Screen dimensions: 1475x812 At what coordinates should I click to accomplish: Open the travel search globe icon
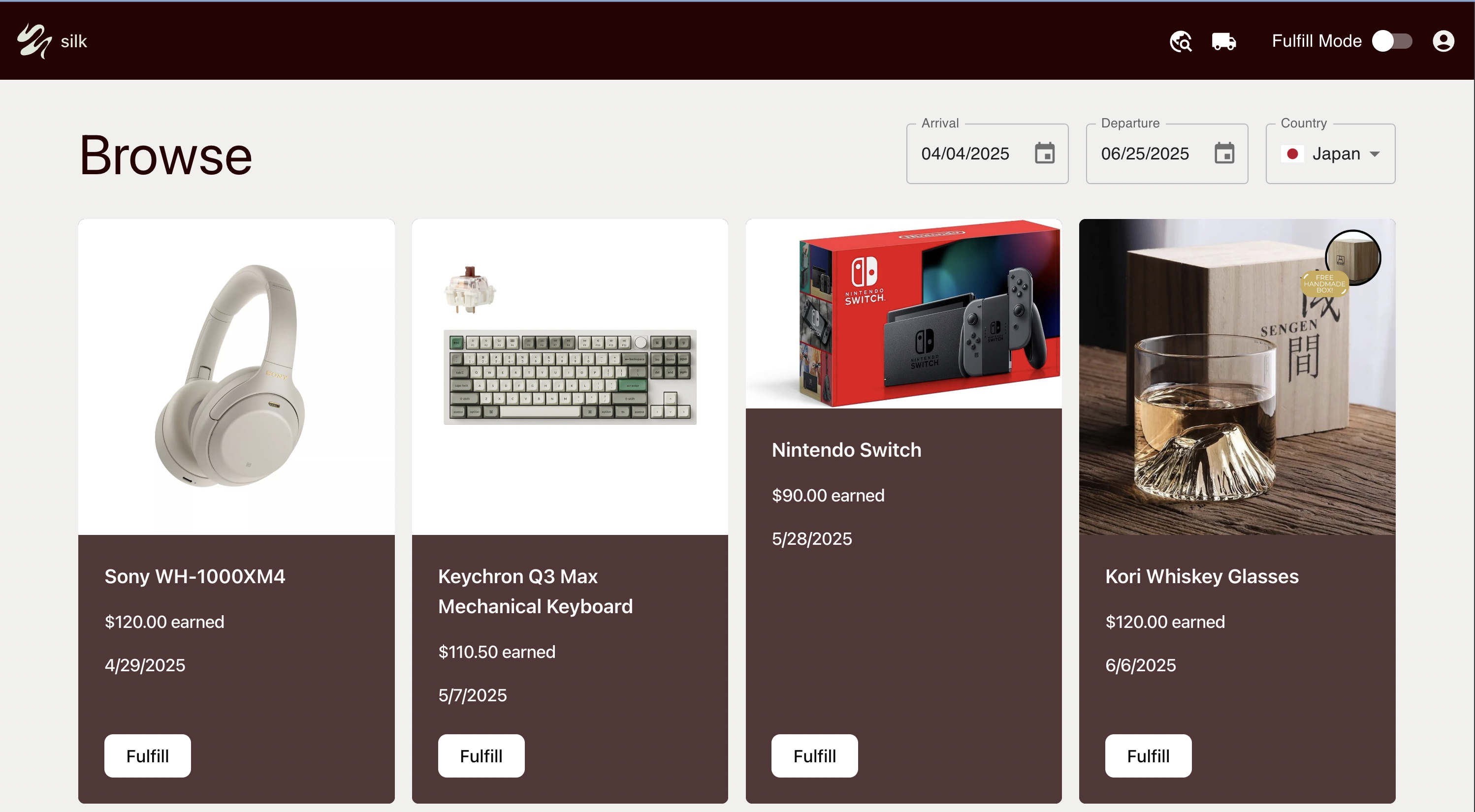click(1181, 41)
